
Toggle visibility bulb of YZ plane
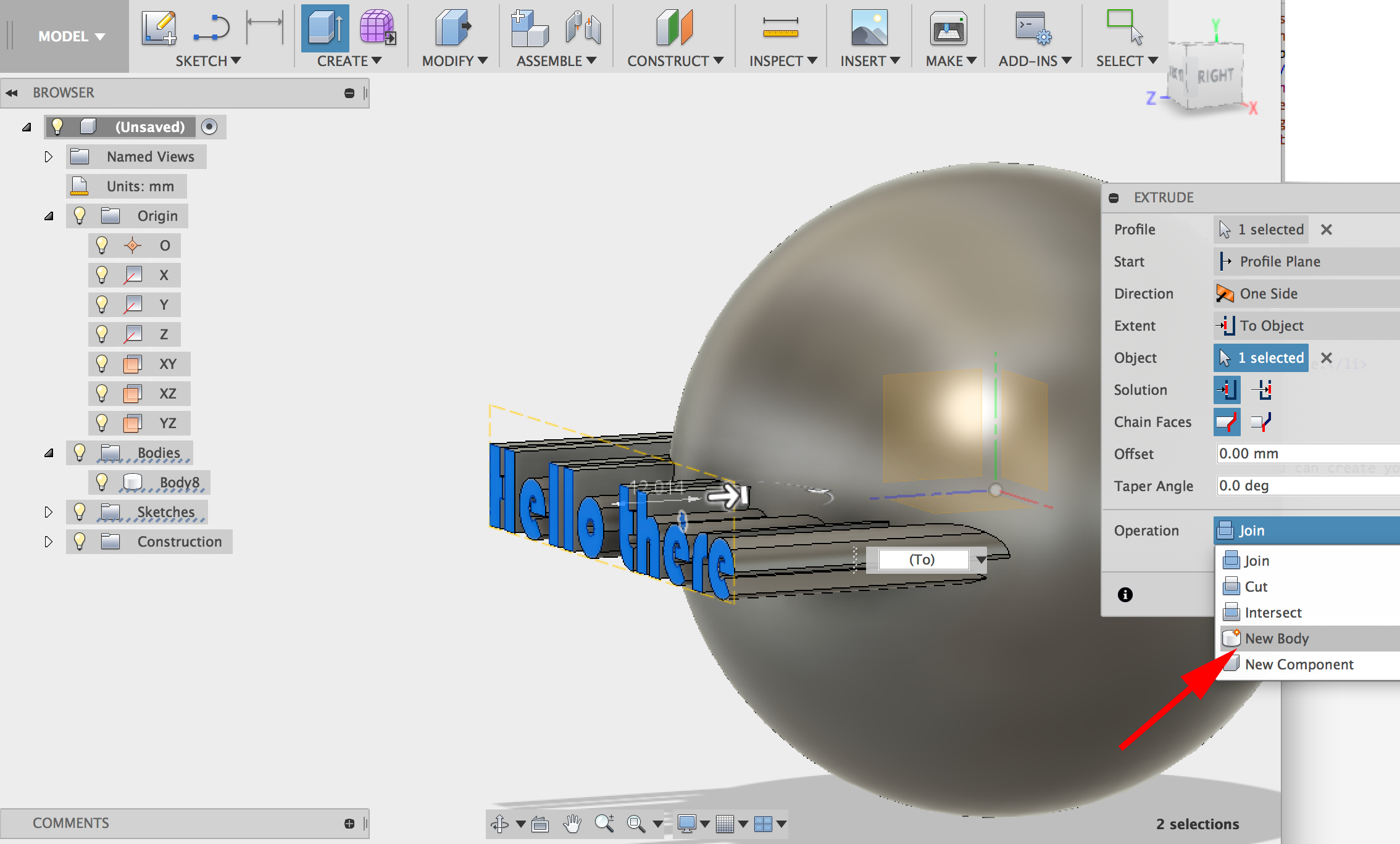[102, 423]
